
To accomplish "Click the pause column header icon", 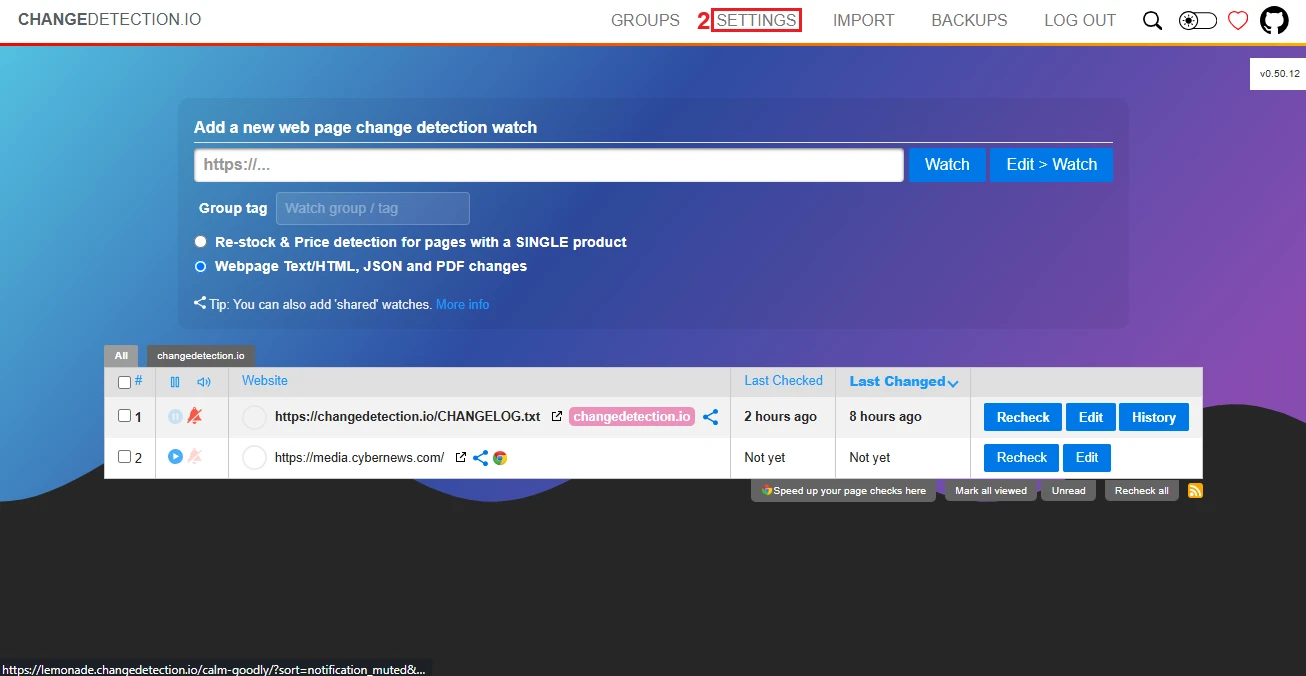I will pos(175,382).
